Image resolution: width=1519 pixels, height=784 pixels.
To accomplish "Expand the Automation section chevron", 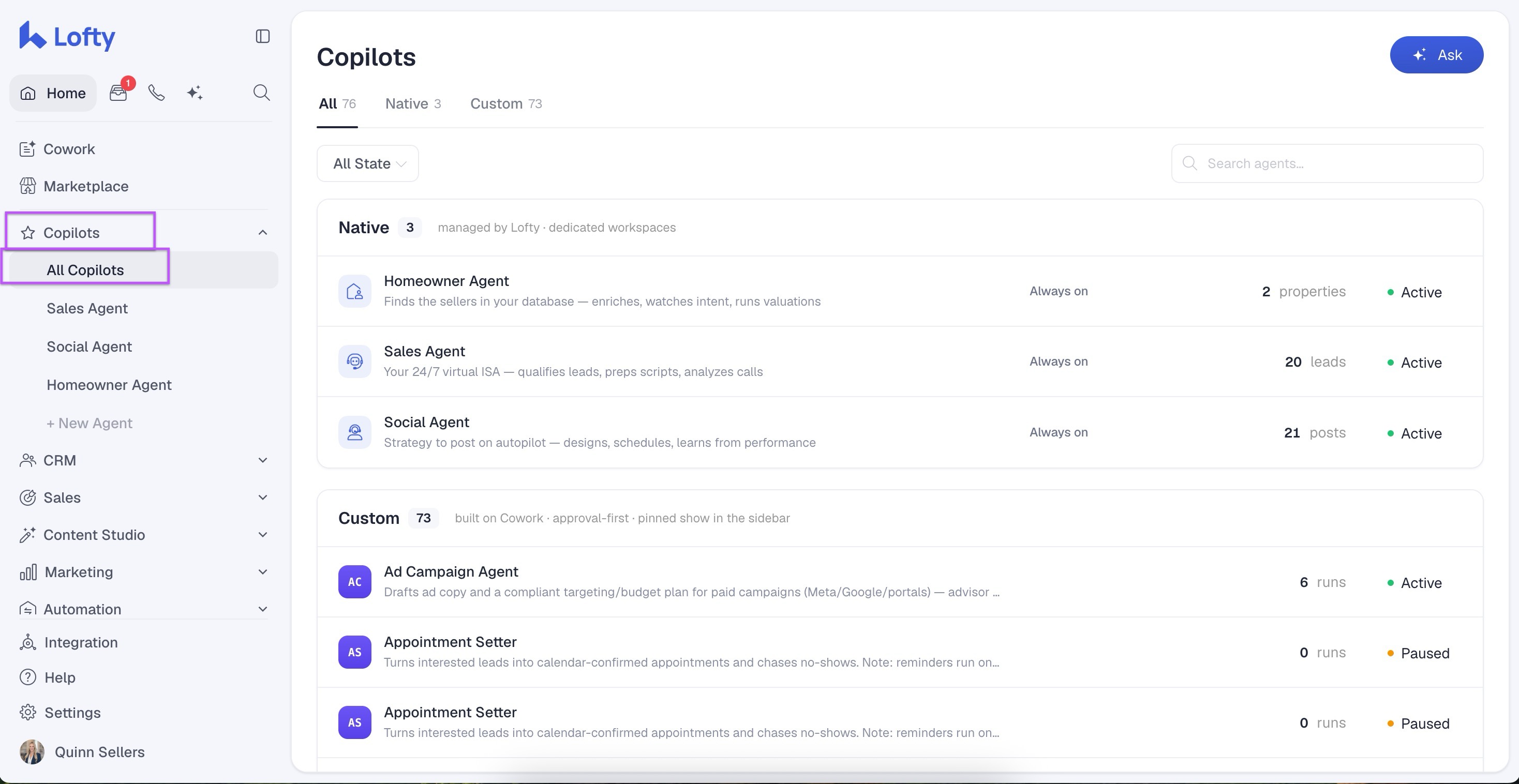I will tap(263, 609).
